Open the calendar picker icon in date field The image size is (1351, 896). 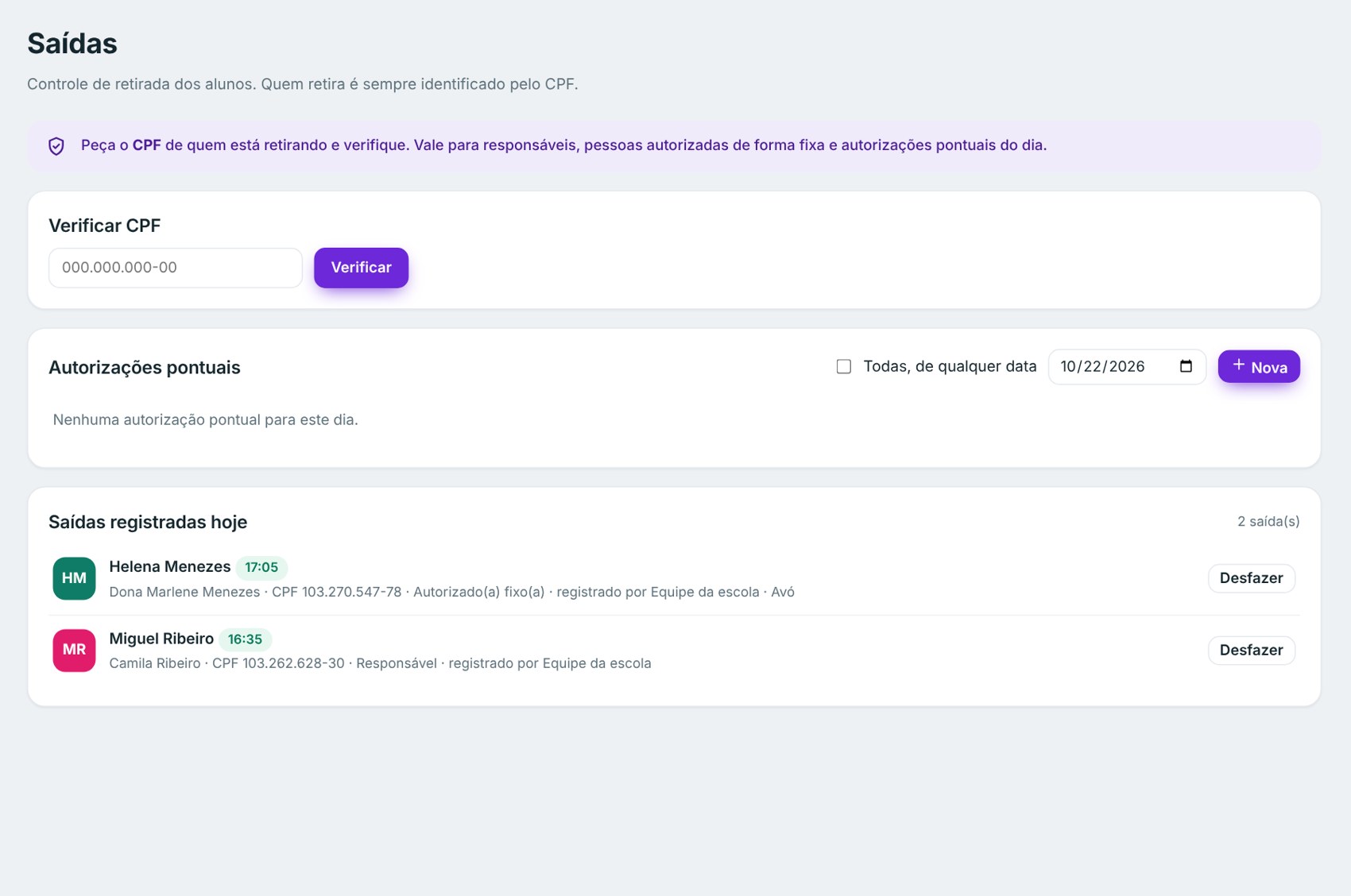(1186, 366)
